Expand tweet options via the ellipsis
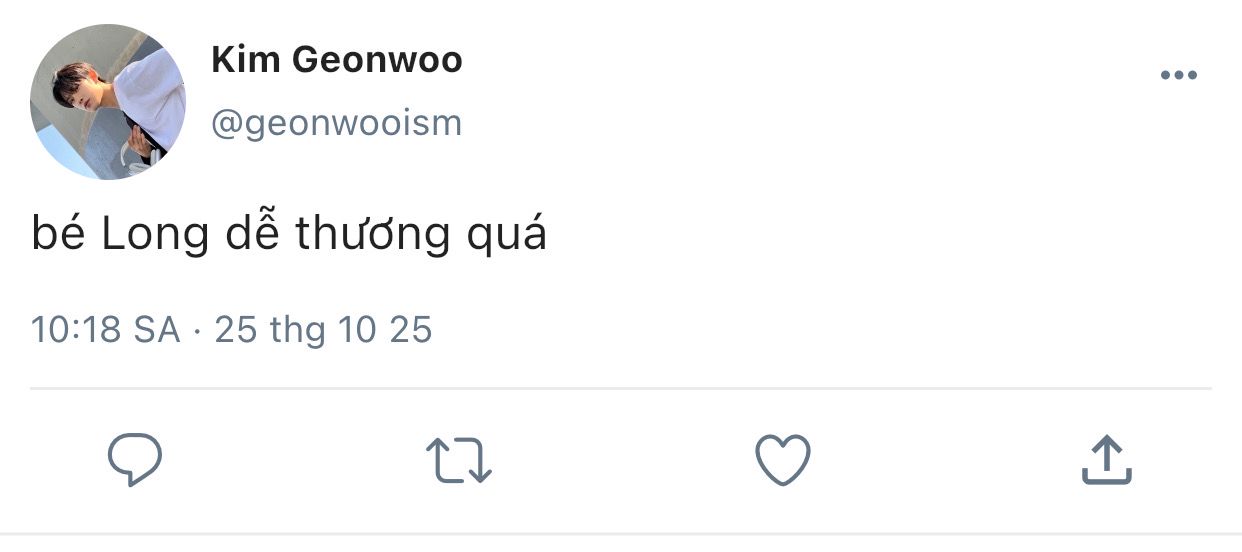Viewport: 1242px width, 552px height. pyautogui.click(x=1179, y=76)
